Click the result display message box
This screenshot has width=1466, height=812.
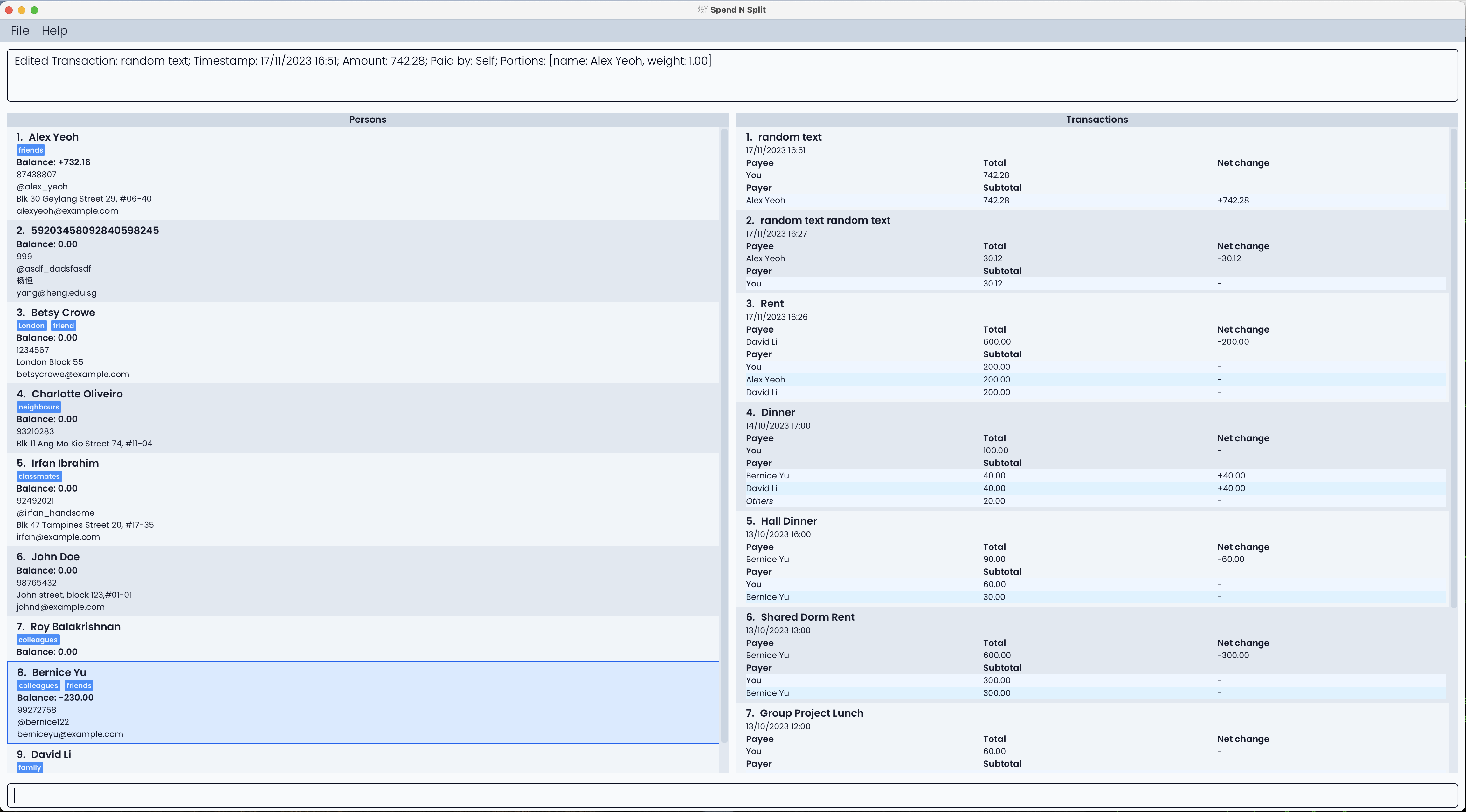click(x=732, y=75)
